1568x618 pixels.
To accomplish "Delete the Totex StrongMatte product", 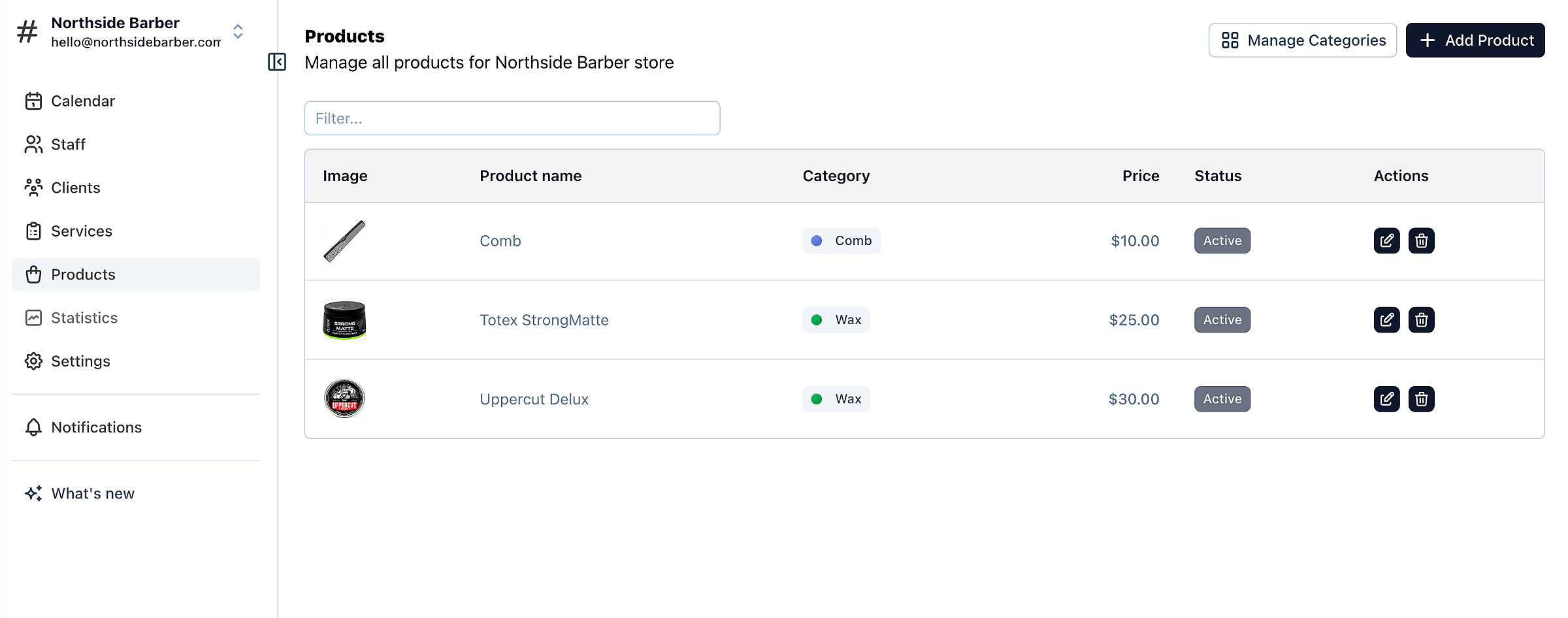I will coord(1421,320).
